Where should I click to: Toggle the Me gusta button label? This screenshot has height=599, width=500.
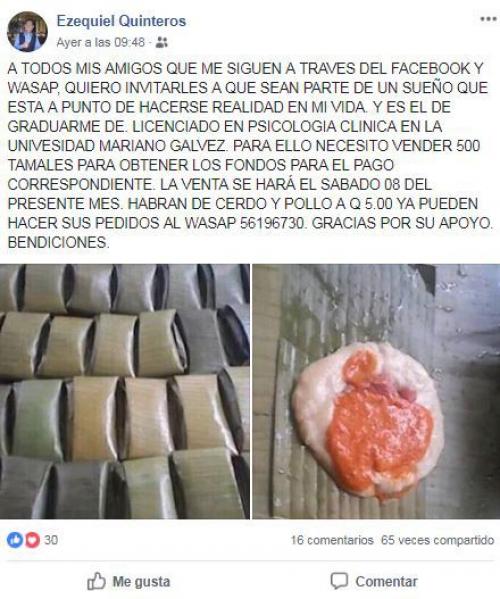pos(141,582)
